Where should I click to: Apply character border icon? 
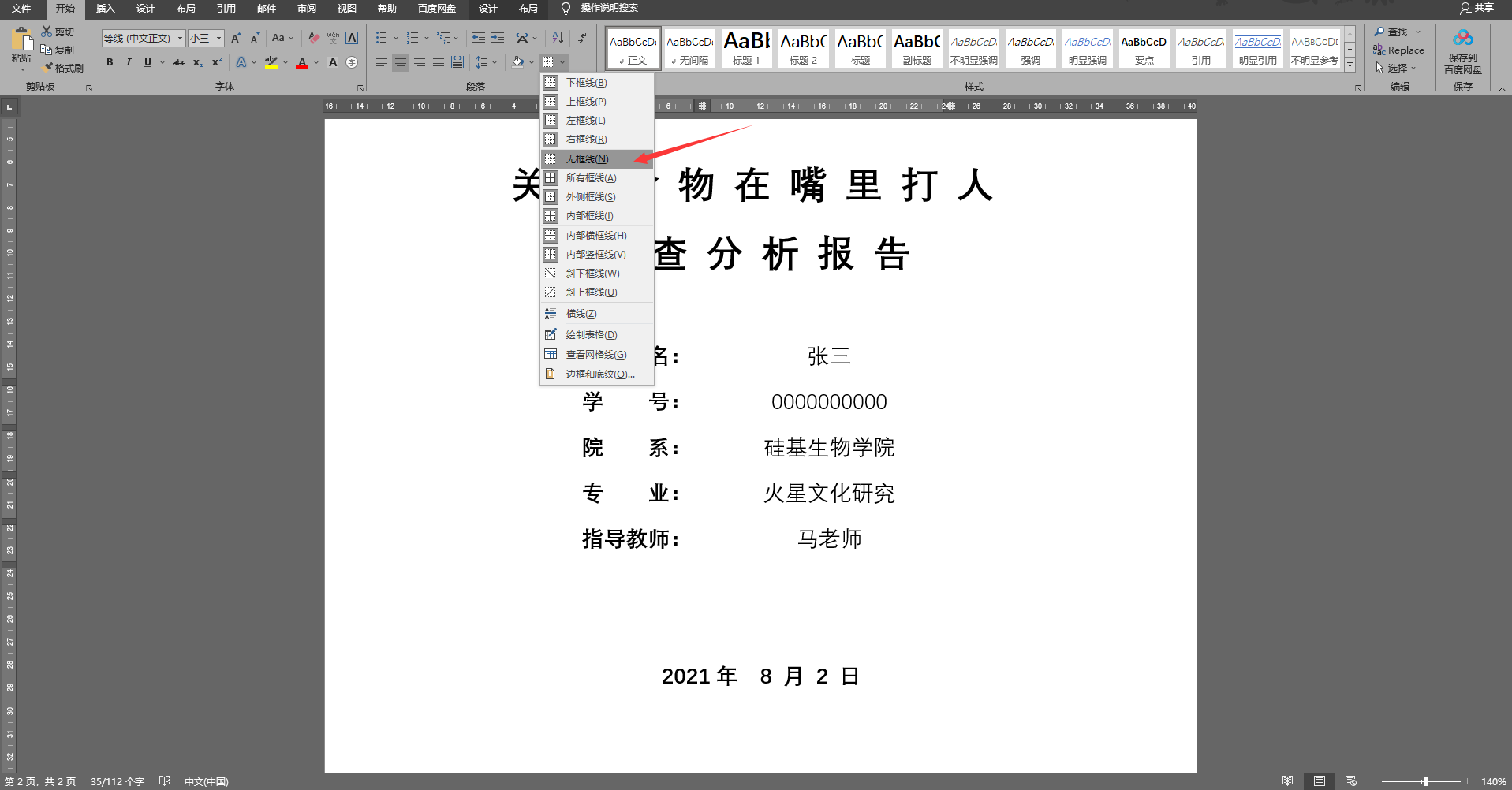click(352, 38)
